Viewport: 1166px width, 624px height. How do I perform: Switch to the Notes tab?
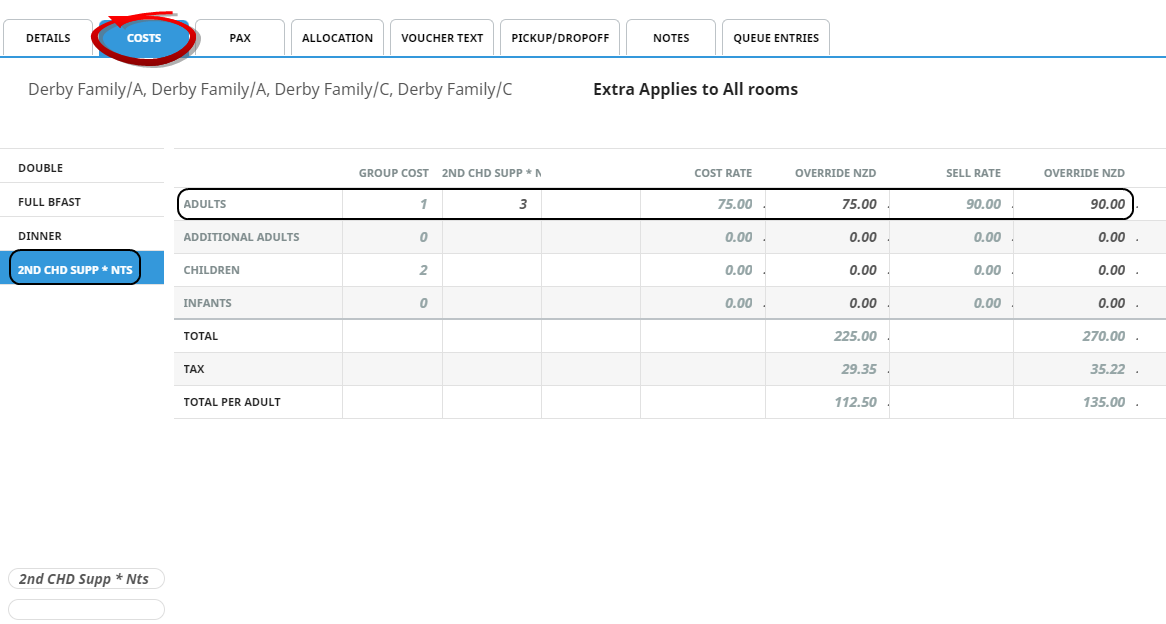click(x=671, y=38)
